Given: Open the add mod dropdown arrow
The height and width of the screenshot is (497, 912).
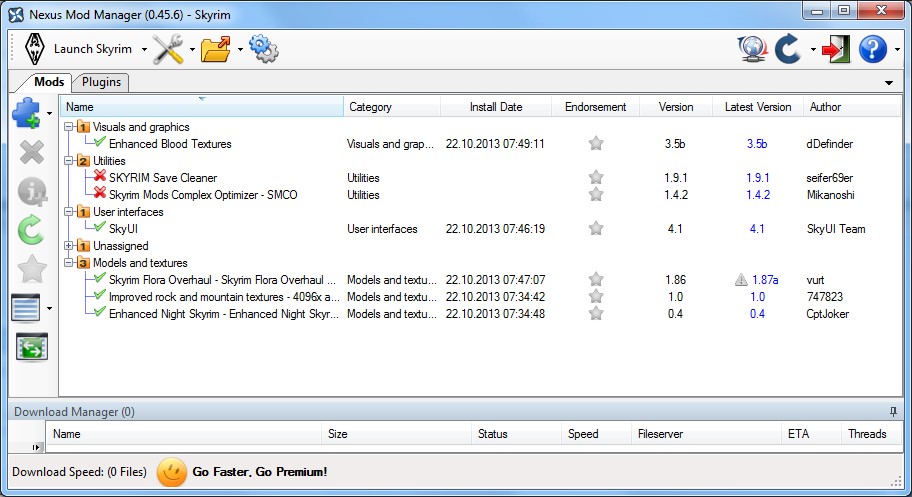Looking at the screenshot, I should 49,113.
